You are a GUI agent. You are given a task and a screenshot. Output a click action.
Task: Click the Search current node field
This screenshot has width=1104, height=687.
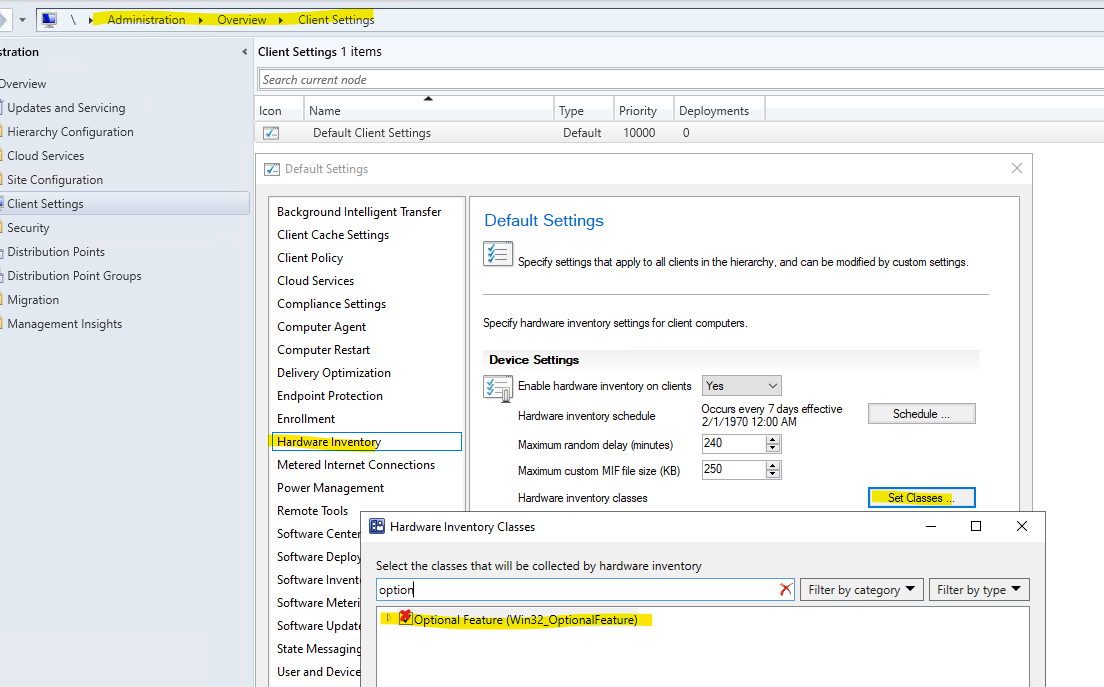[x=680, y=80]
